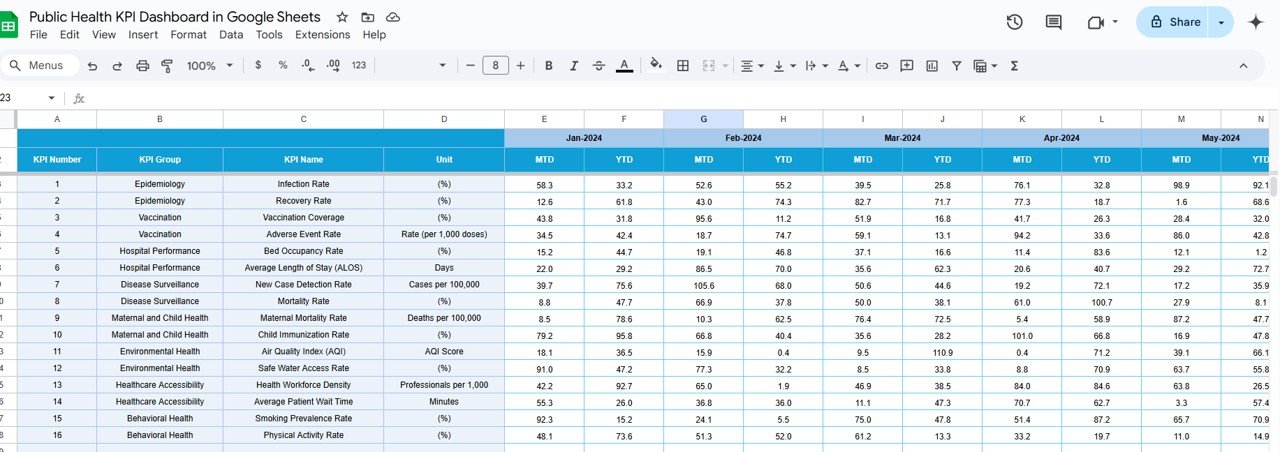Click the Feb-2024 header cell

[x=743, y=138]
